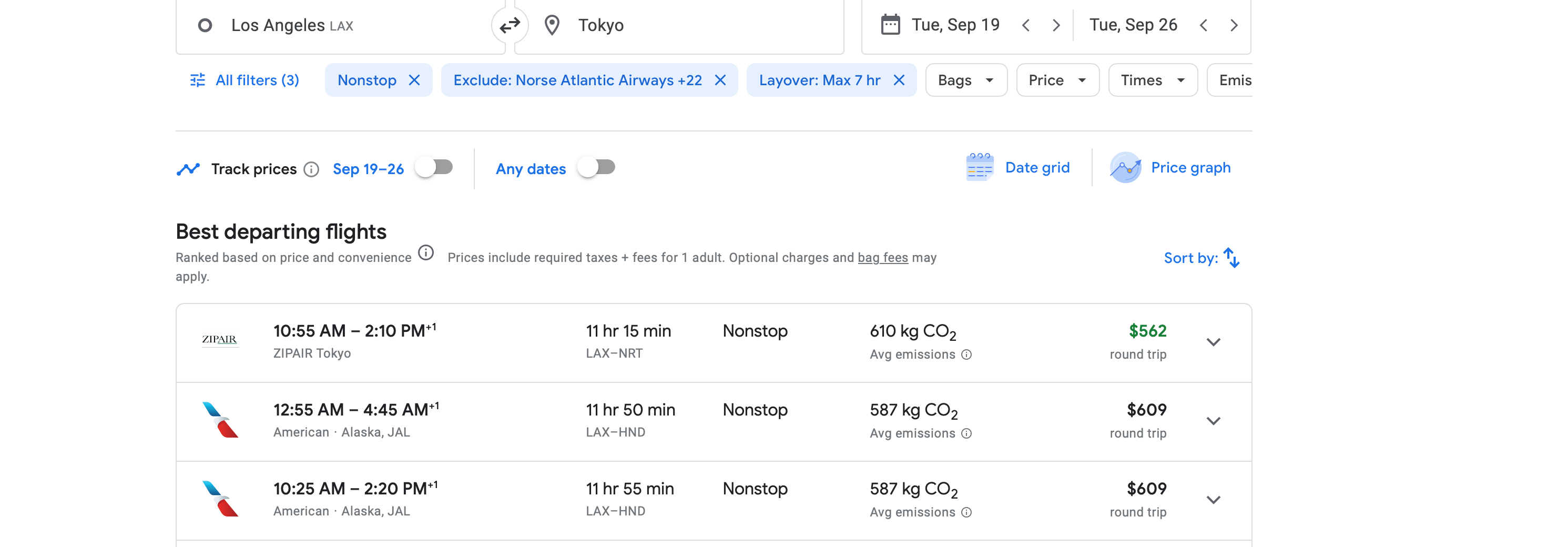This screenshot has height=547, width=1568.
Task: Open the Sort by options icon
Action: tap(1231, 258)
